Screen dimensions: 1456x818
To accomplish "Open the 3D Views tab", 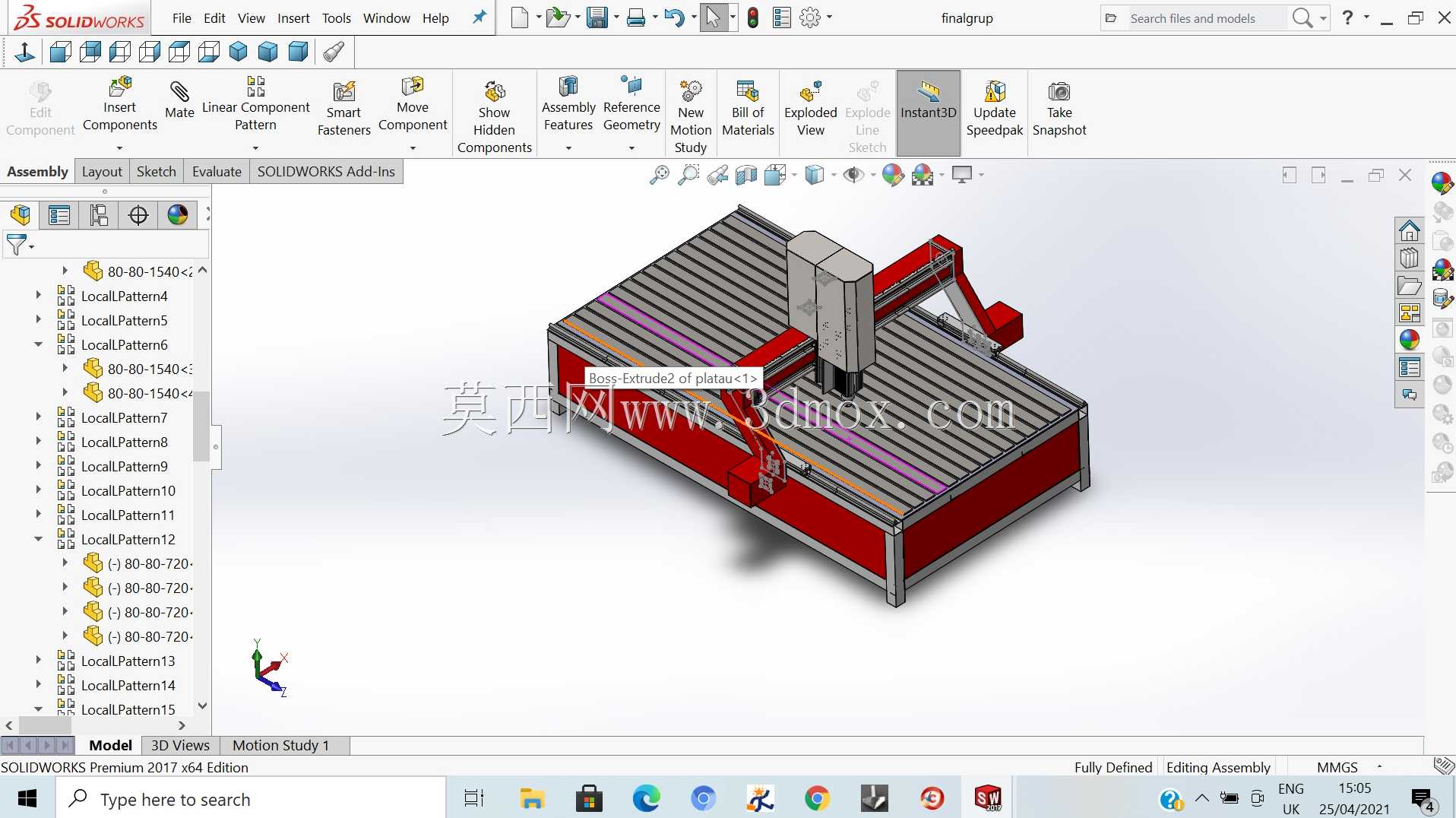I will (x=180, y=745).
